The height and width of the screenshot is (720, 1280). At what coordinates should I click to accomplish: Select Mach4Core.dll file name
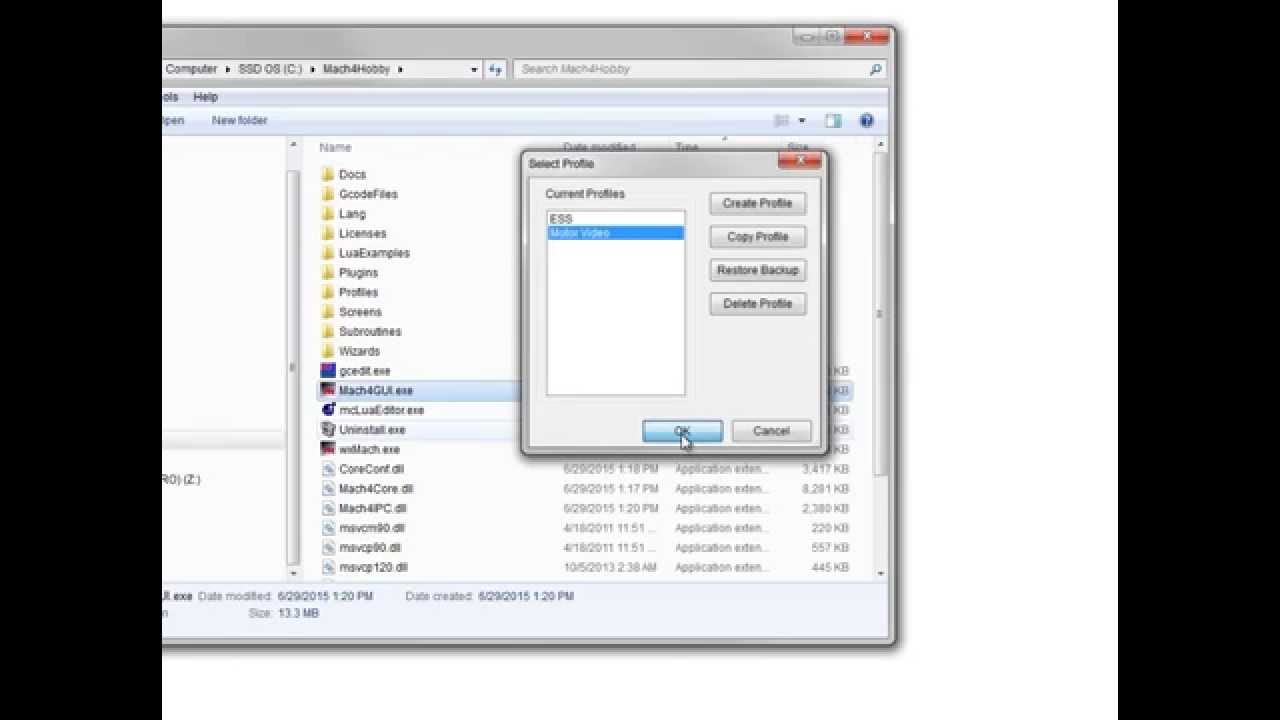(x=376, y=489)
